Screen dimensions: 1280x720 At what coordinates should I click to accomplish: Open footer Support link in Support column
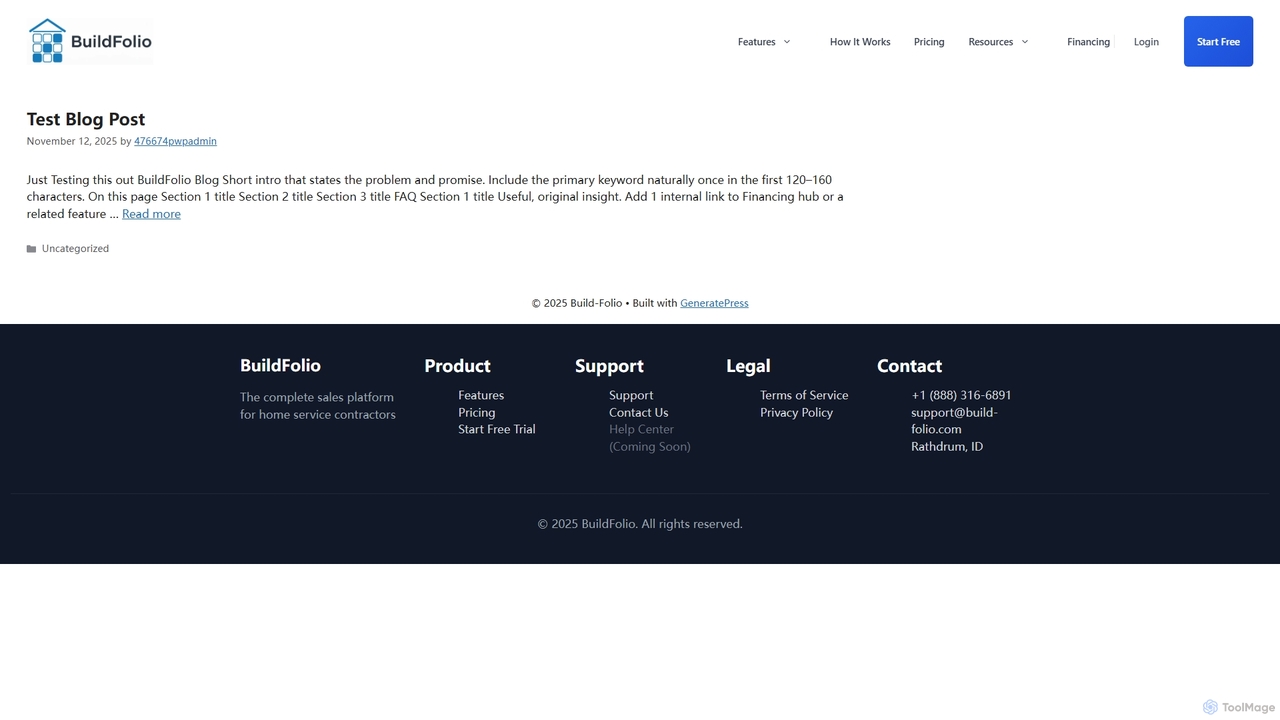(x=631, y=395)
